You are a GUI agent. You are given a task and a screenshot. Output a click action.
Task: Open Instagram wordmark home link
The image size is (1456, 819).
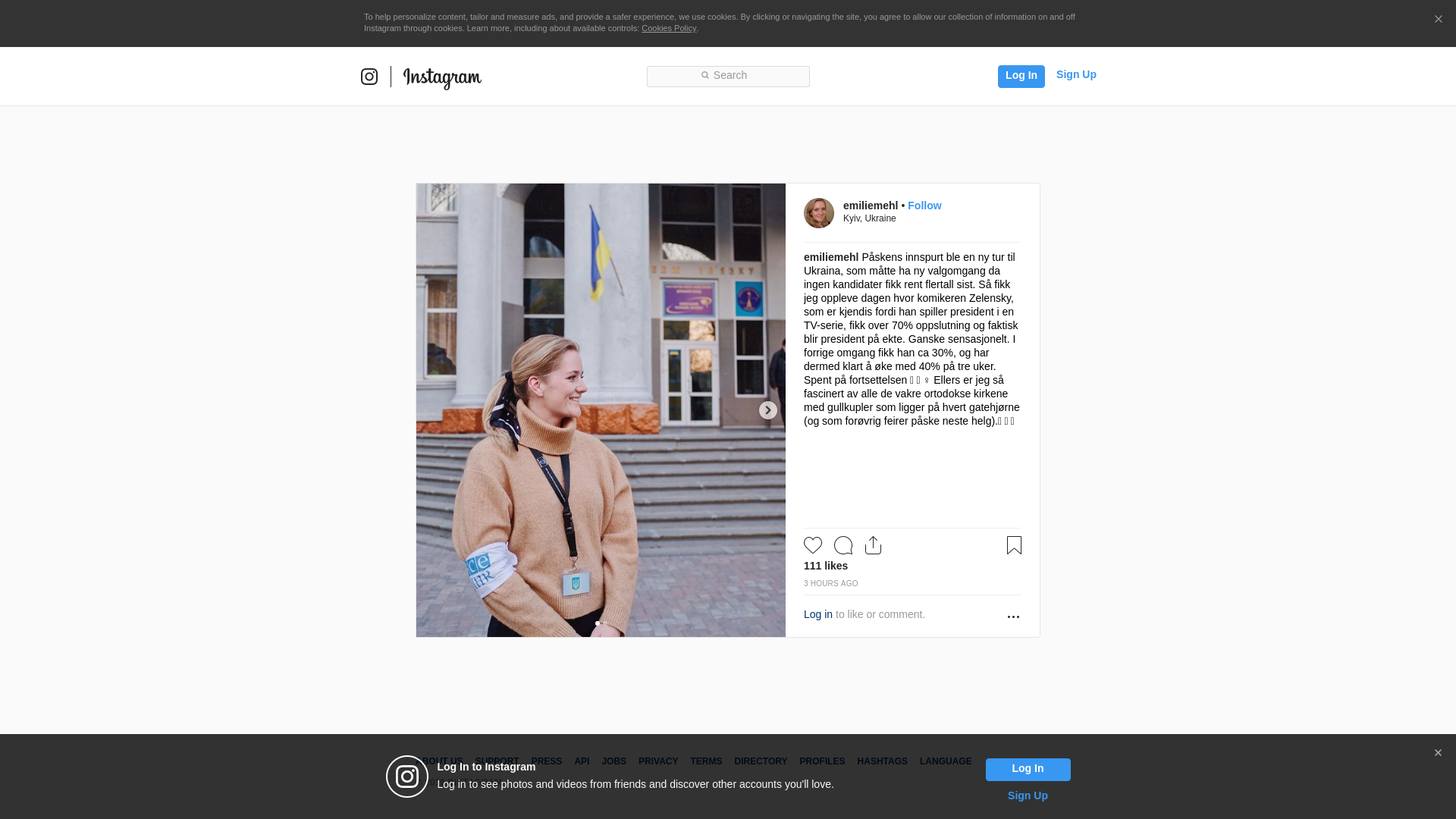[442, 78]
